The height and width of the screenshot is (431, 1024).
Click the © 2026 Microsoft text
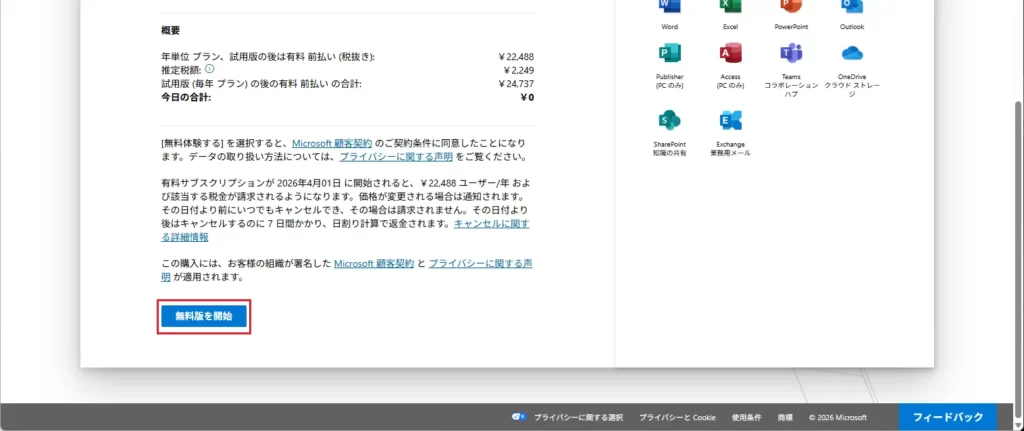[x=838, y=417]
